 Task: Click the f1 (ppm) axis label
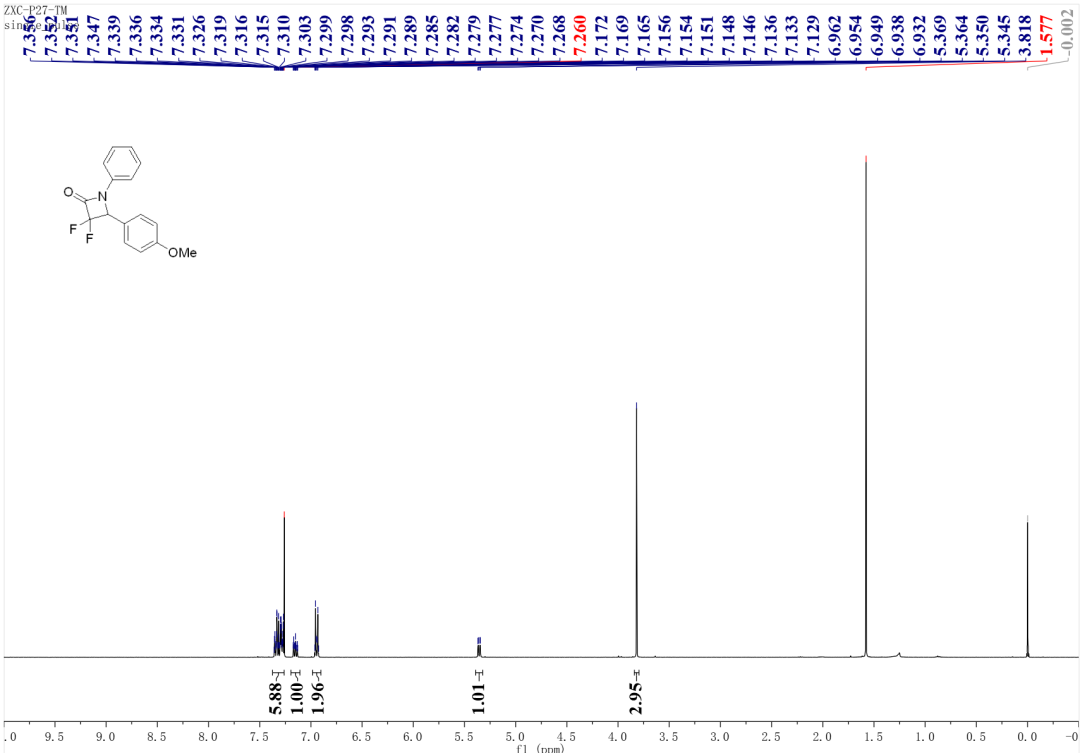tap(539, 748)
